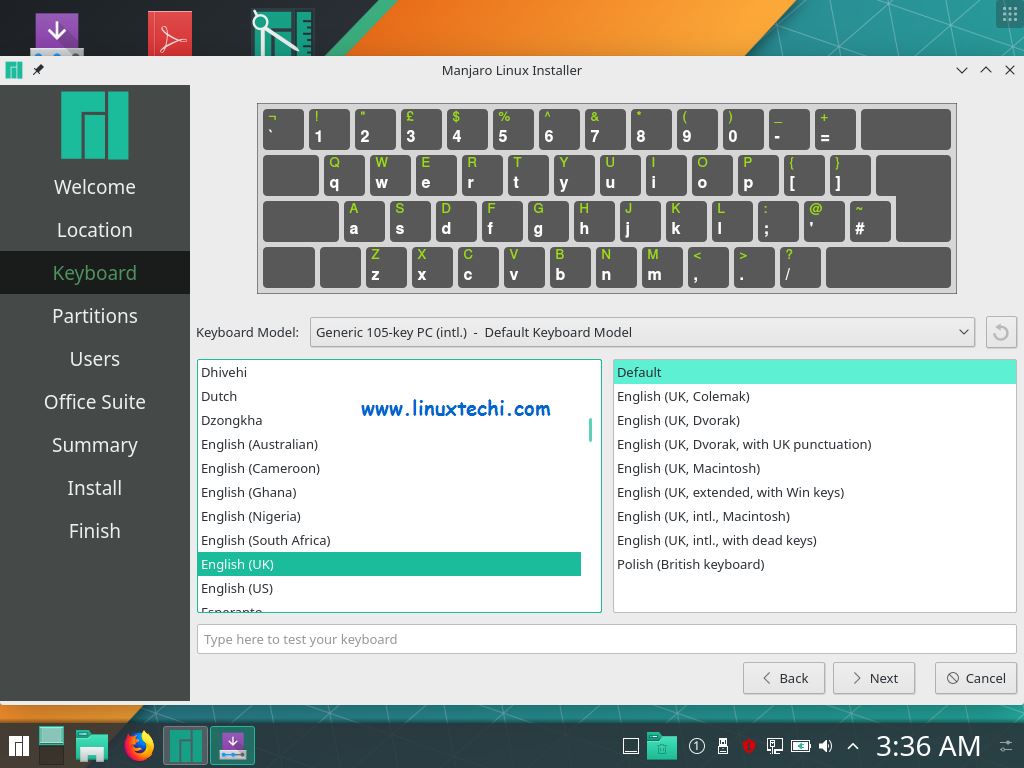Click the pin window icon in titlebar
1024x768 pixels.
[x=39, y=70]
